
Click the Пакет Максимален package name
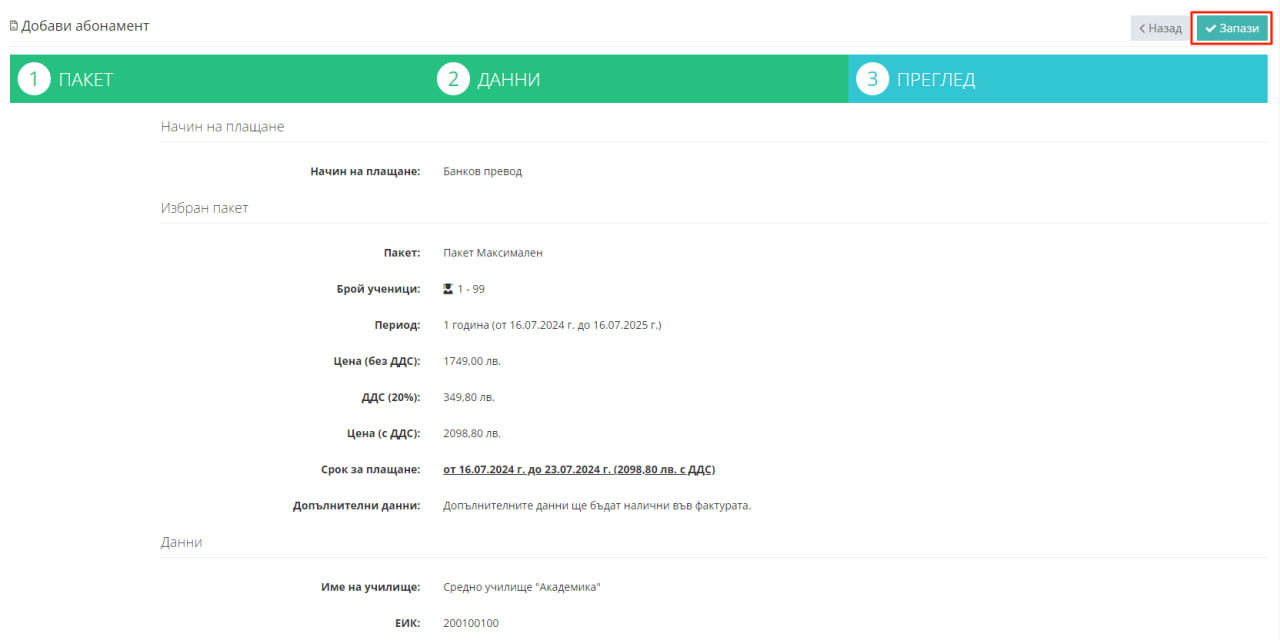tap(492, 253)
